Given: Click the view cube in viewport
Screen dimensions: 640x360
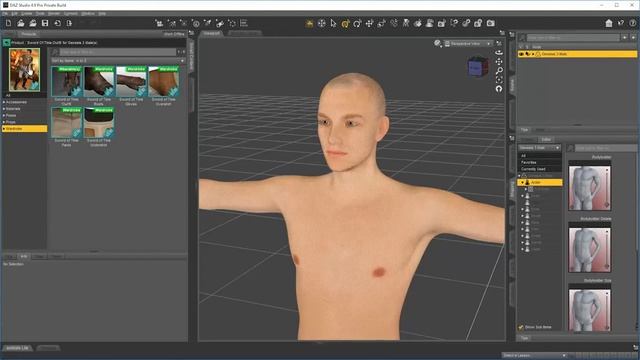Looking at the screenshot, I should pyautogui.click(x=478, y=67).
